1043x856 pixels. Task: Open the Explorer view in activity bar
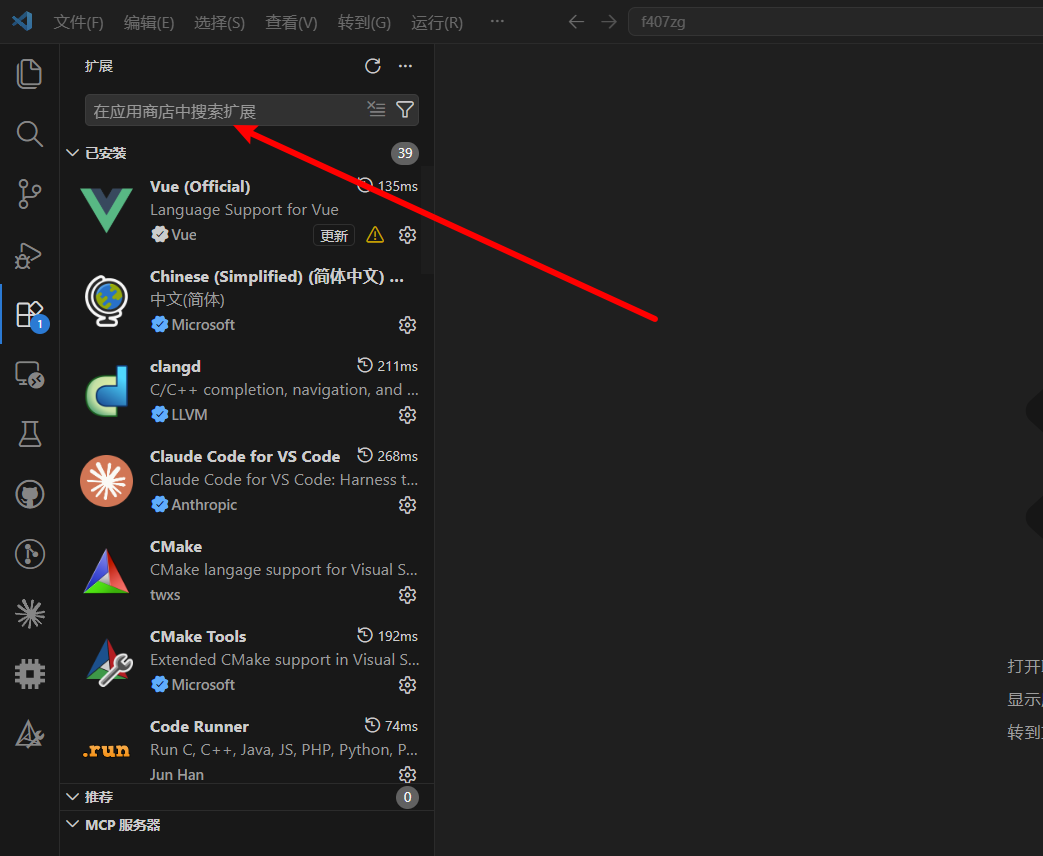click(x=29, y=74)
